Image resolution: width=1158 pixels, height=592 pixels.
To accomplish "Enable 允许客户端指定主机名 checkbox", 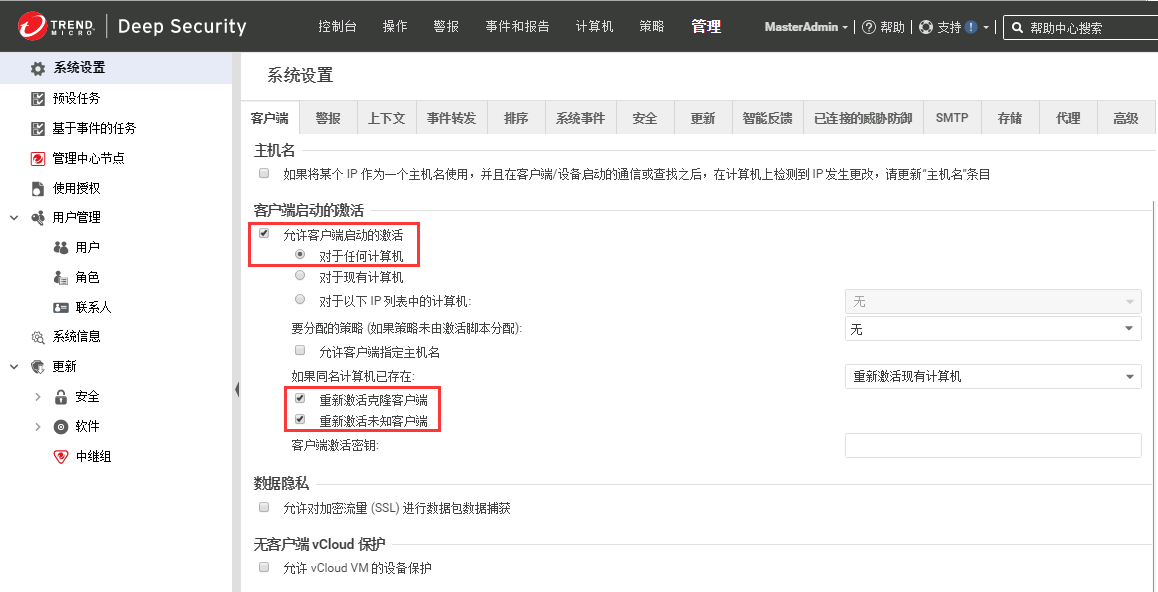I will 300,351.
